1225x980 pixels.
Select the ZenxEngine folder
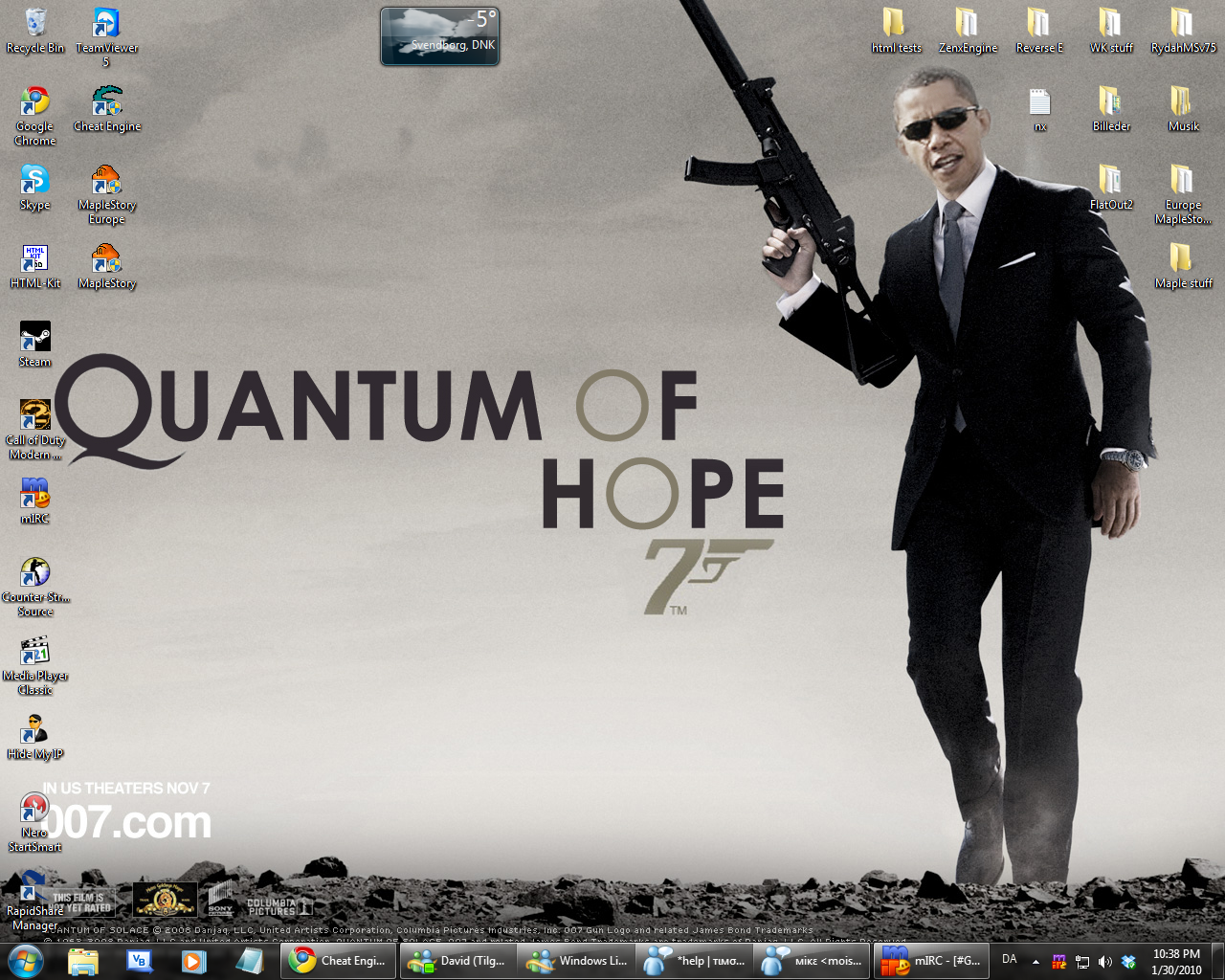(x=968, y=31)
